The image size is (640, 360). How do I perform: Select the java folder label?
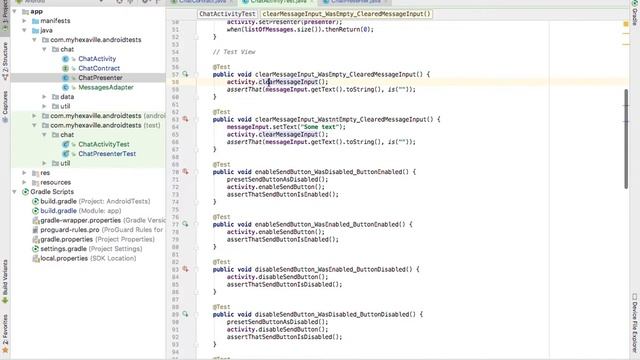46,30
